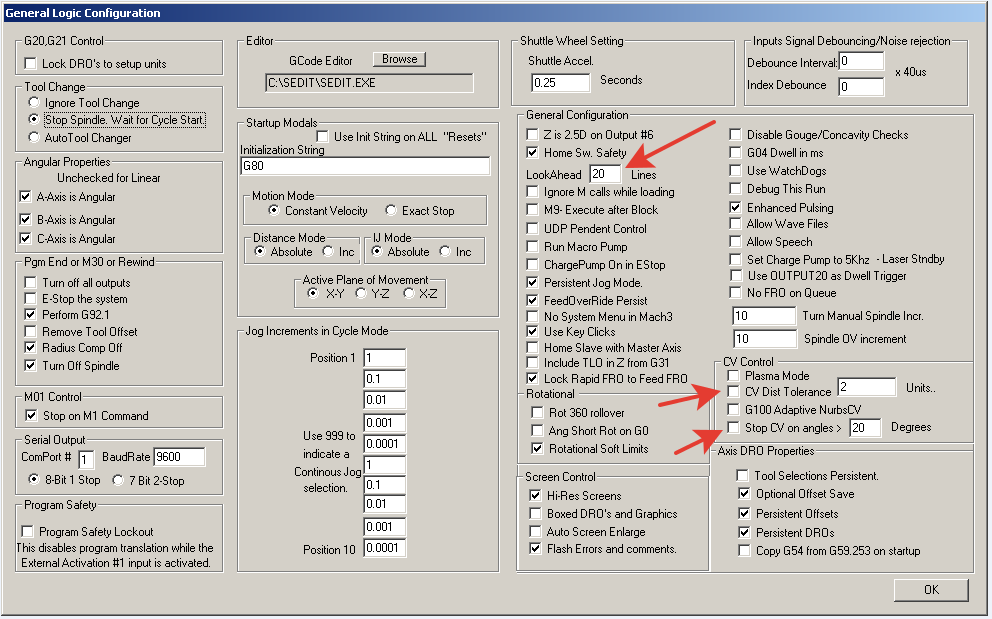Image resolution: width=992 pixels, height=619 pixels.
Task: Select Ignore Tool Change option
Action: tap(34, 102)
